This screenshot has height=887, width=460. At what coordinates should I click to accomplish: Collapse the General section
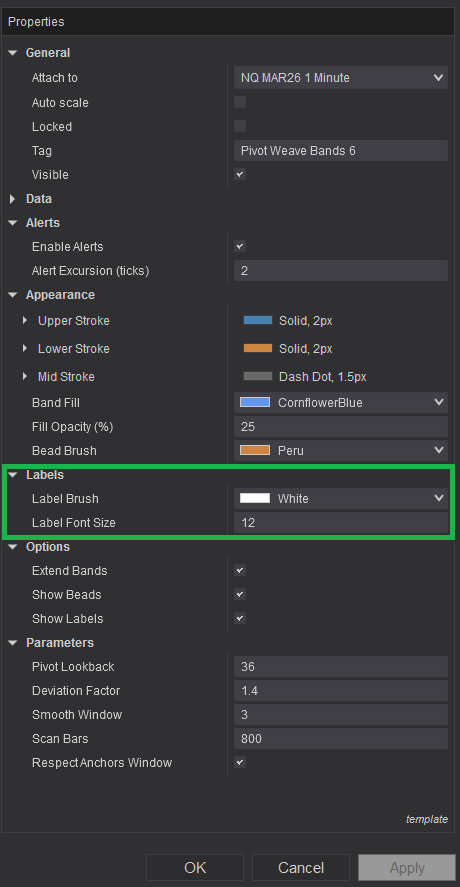click(x=12, y=53)
